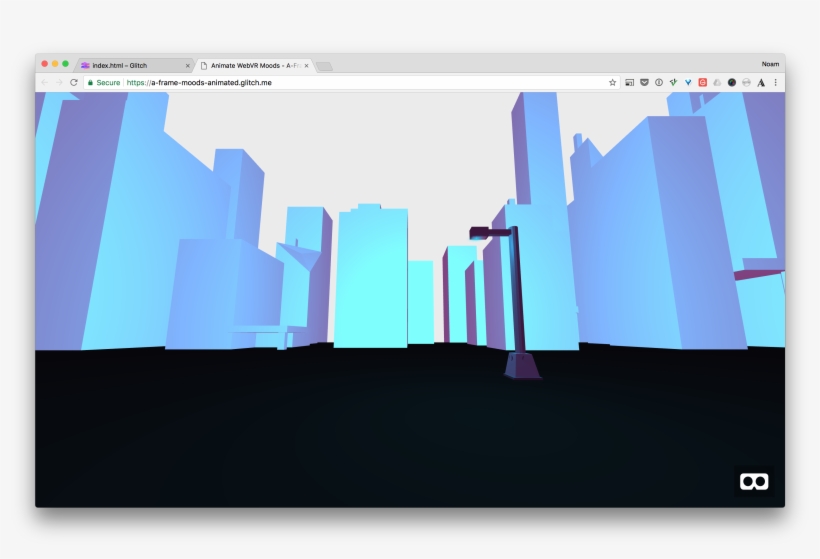Open the Noam profile button
Screen dimensions: 820x559
click(x=770, y=64)
